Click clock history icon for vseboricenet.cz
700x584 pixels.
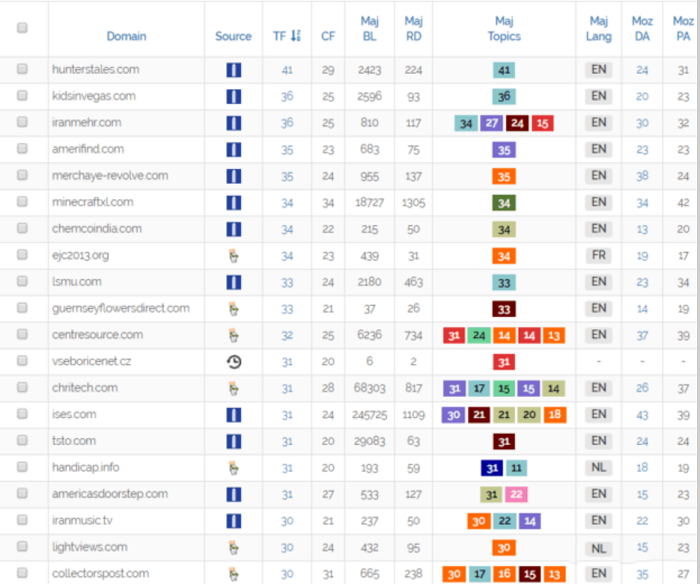point(234,362)
